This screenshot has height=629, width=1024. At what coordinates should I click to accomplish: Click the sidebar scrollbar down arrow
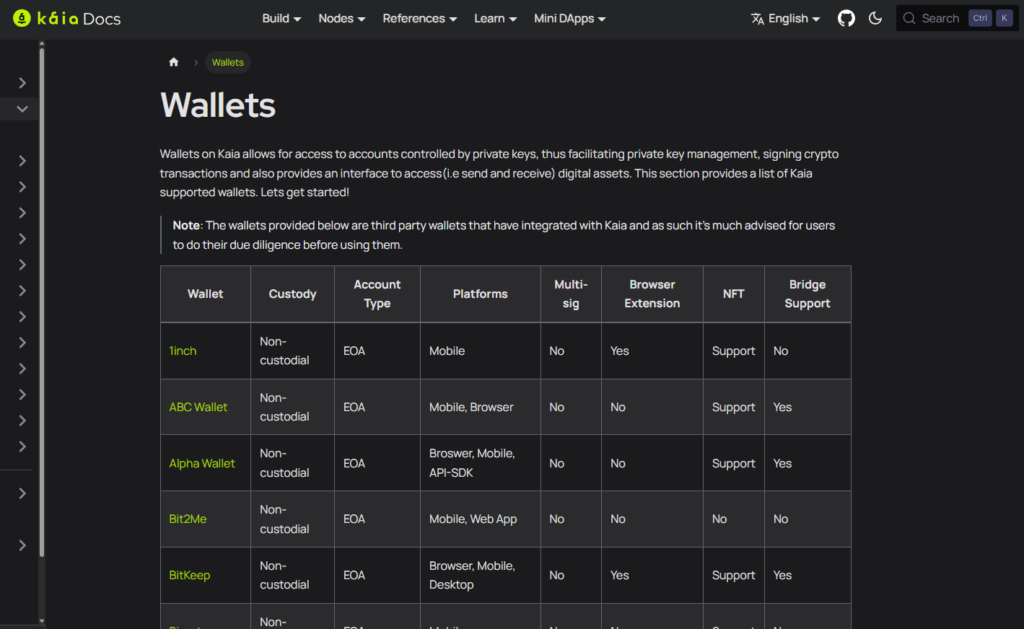tap(42, 621)
